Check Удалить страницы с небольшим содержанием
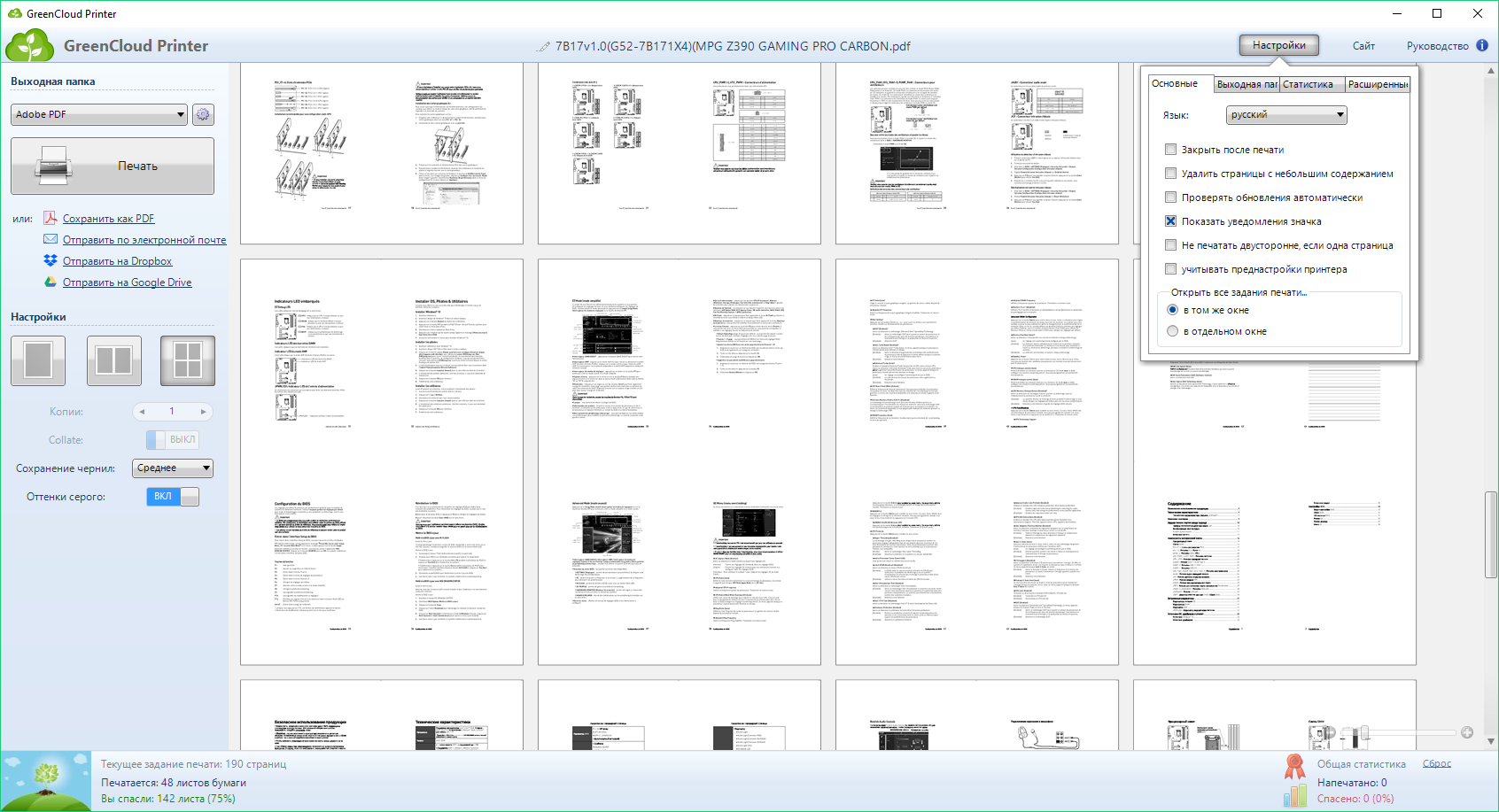This screenshot has width=1499, height=812. (1171, 174)
